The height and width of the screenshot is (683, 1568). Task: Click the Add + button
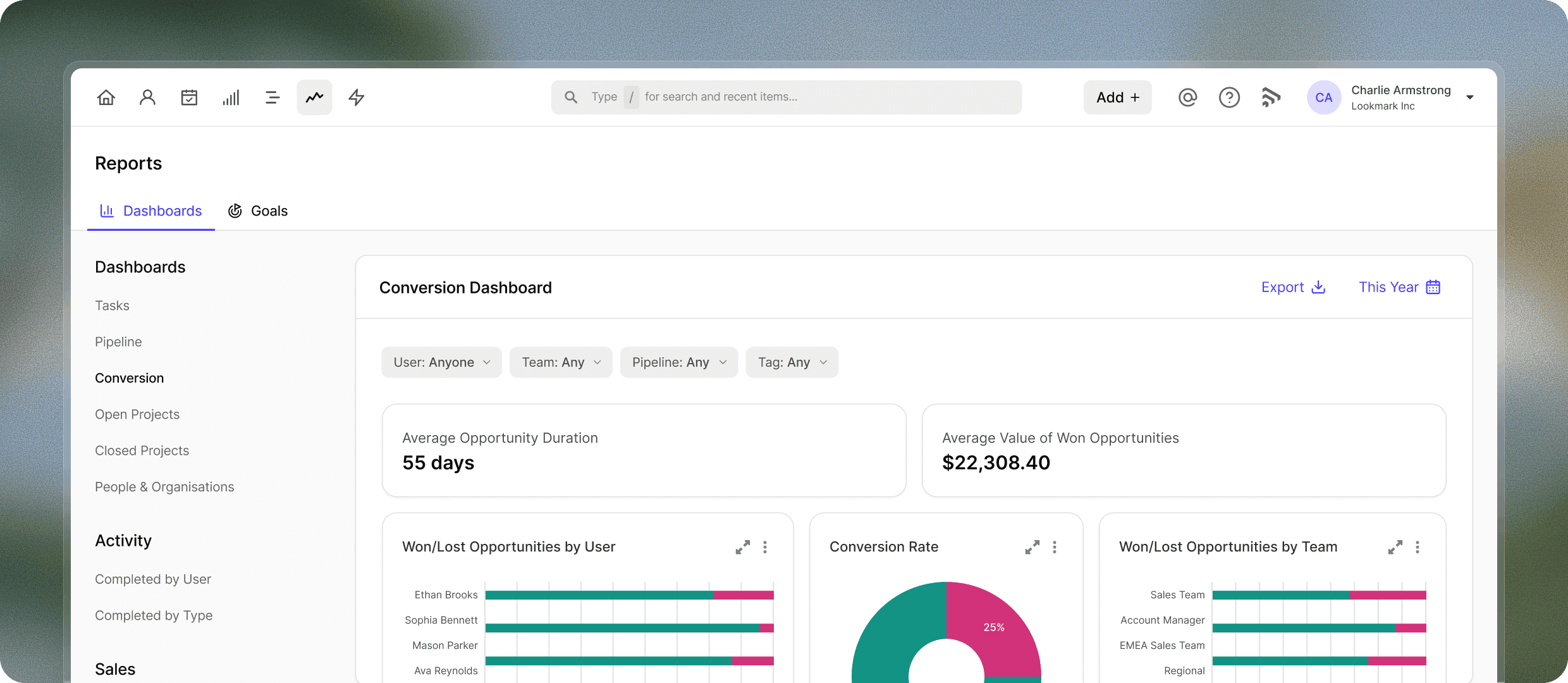(1117, 97)
